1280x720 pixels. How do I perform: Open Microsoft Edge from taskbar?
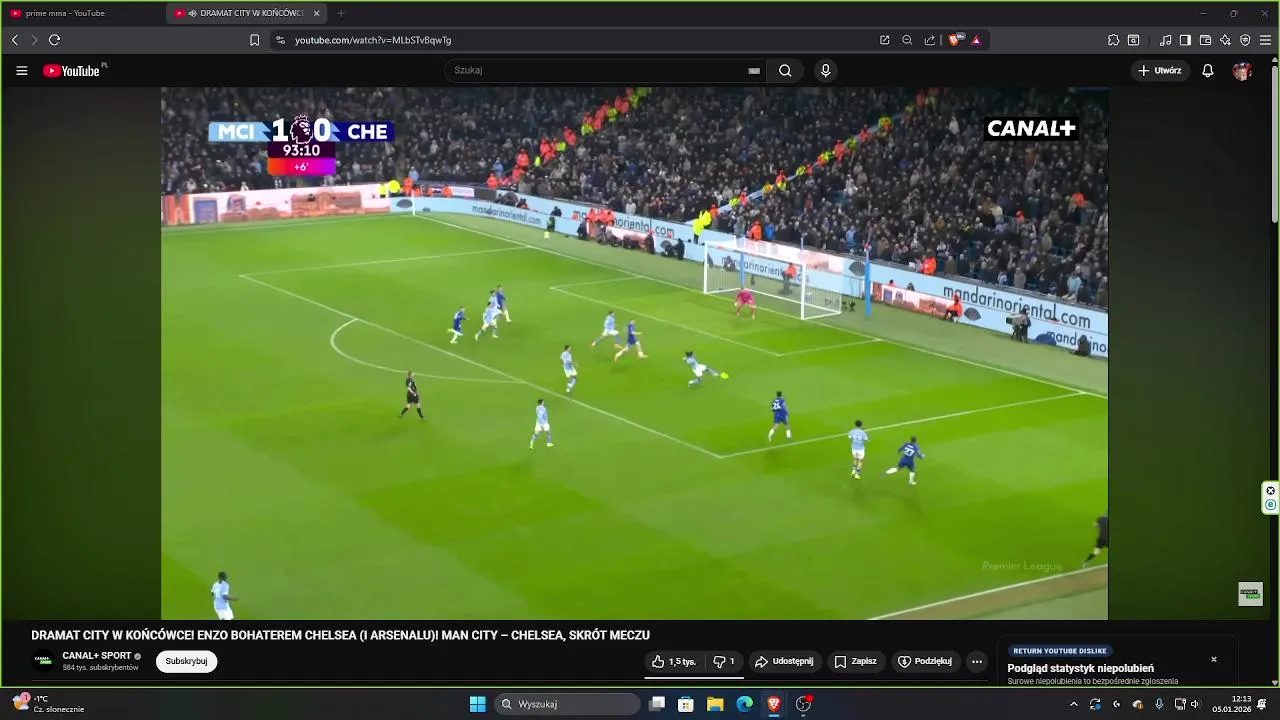pos(744,704)
